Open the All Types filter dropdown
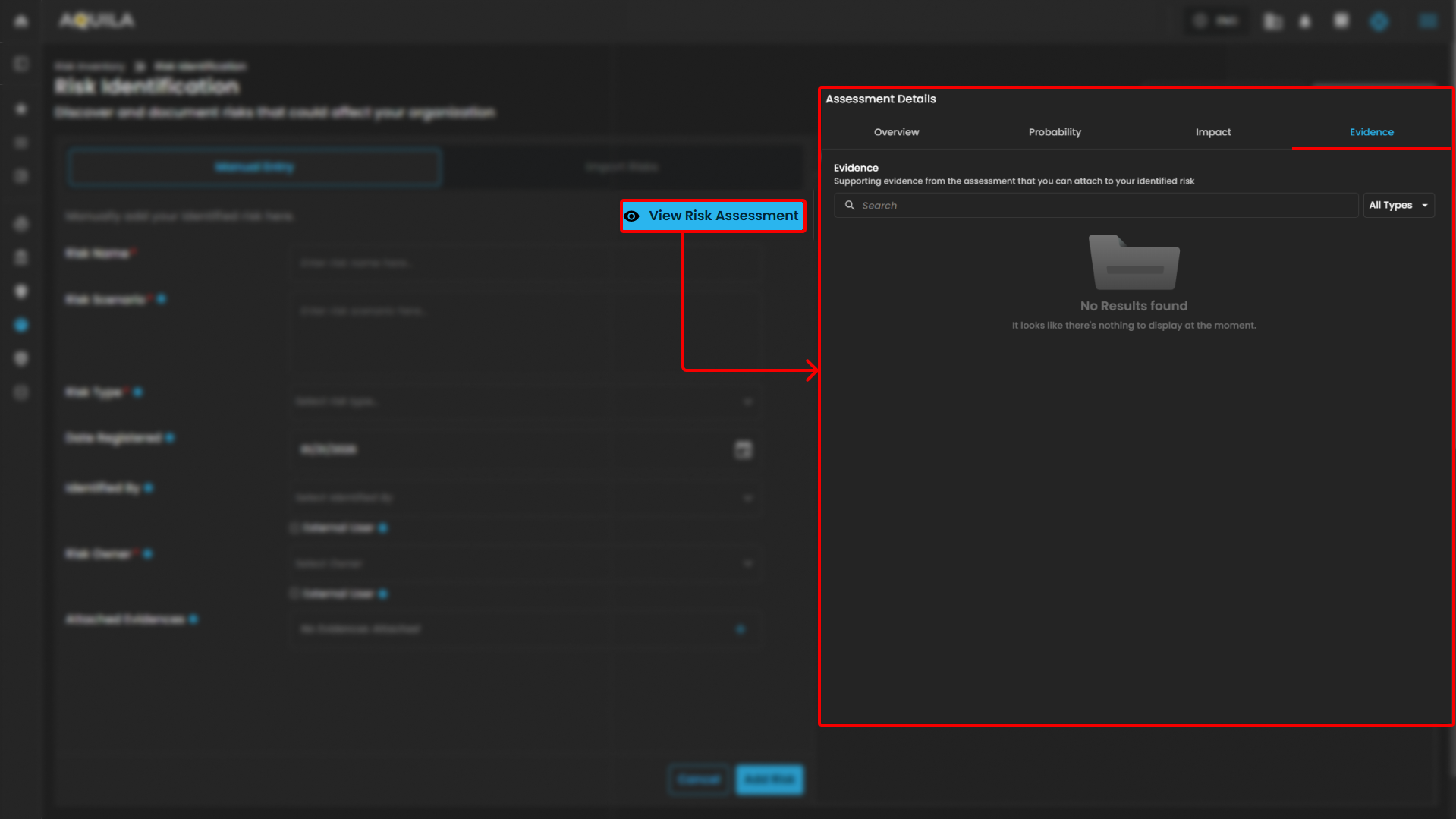The height and width of the screenshot is (819, 1456). point(1398,206)
